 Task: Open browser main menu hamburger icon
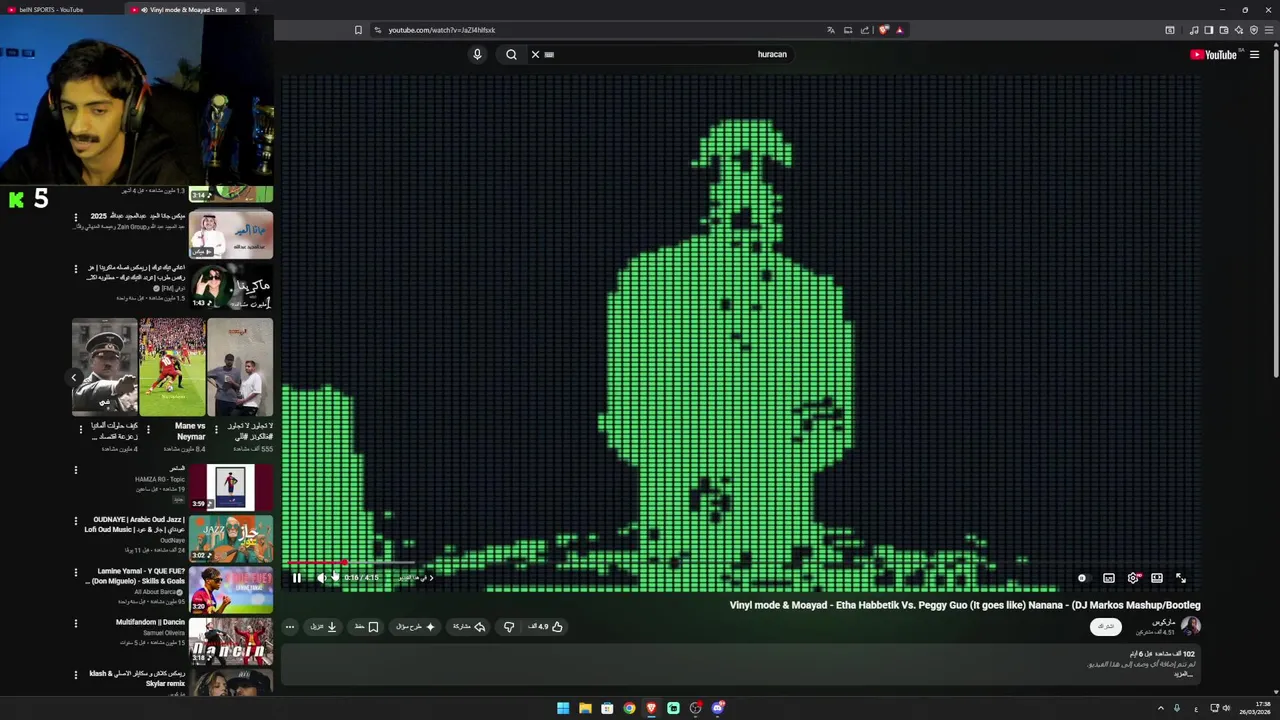pos(1269,30)
